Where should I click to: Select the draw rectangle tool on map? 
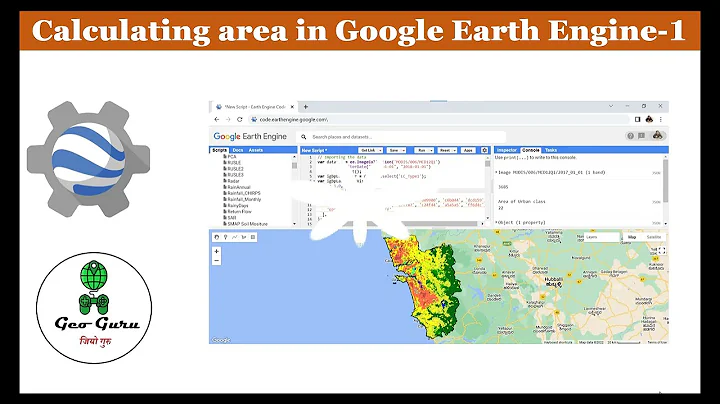[x=253, y=237]
